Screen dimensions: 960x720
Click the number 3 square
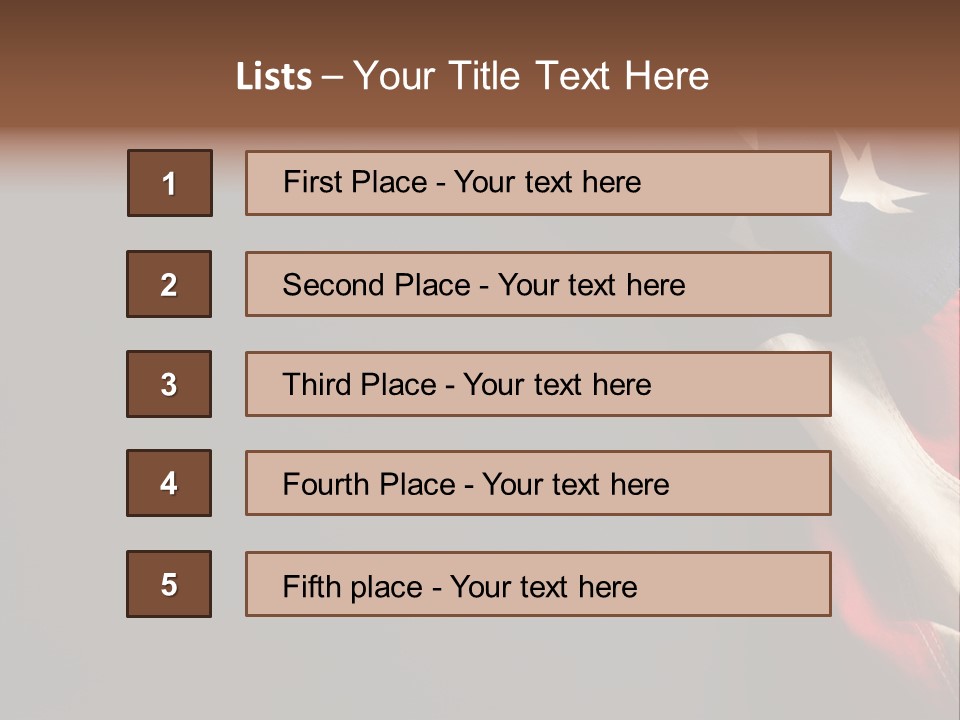(x=169, y=384)
